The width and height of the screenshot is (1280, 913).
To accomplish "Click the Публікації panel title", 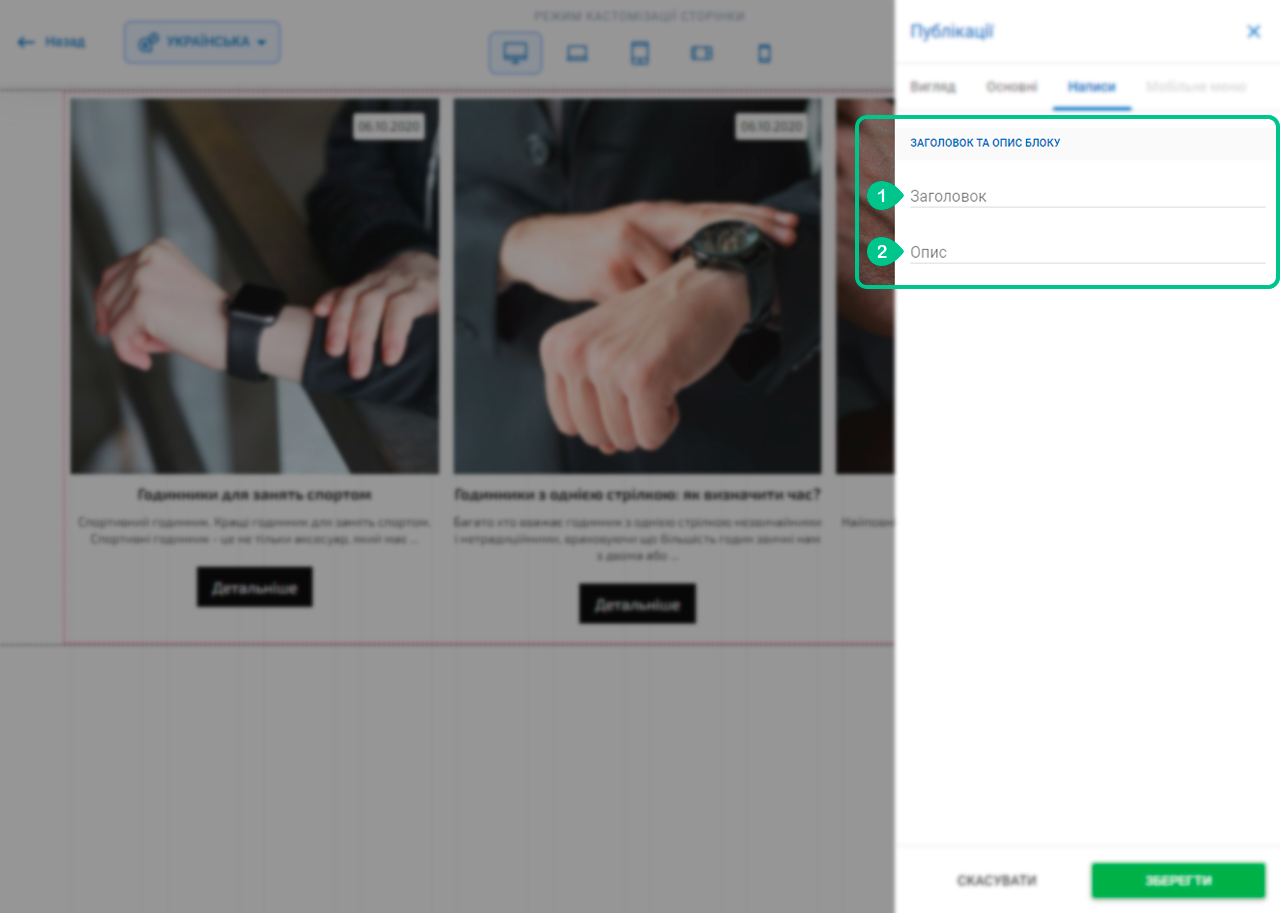I will point(951,32).
